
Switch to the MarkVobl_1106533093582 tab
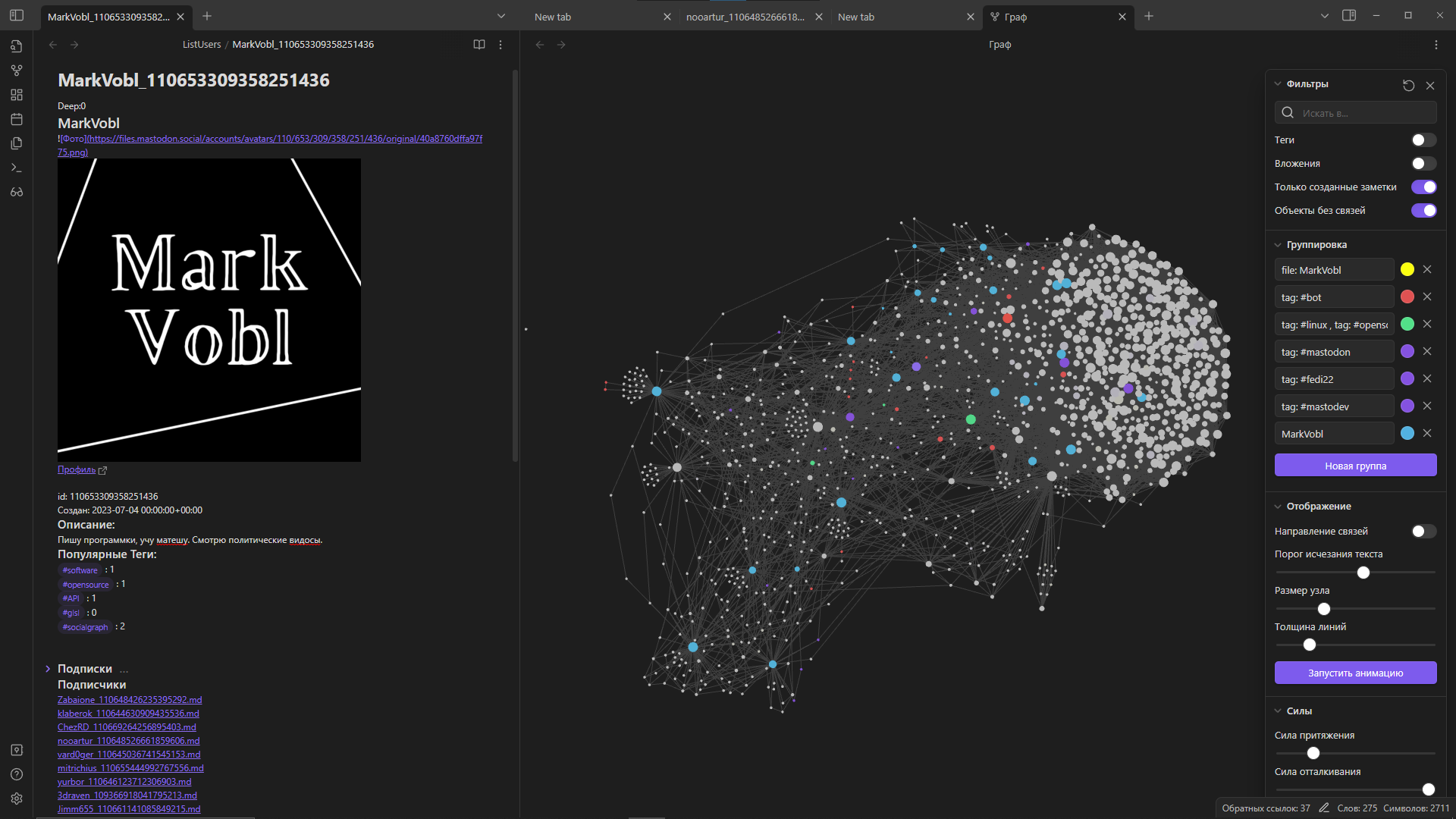(108, 17)
